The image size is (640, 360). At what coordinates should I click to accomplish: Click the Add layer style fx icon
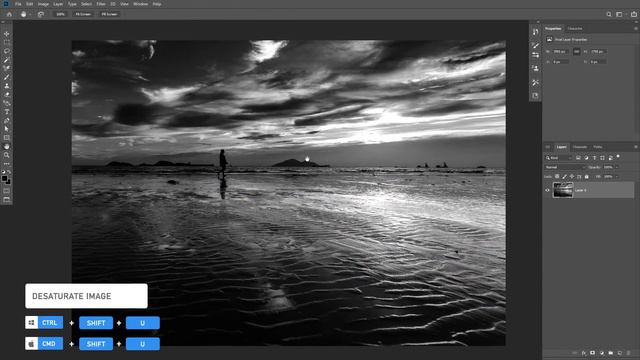pos(584,353)
